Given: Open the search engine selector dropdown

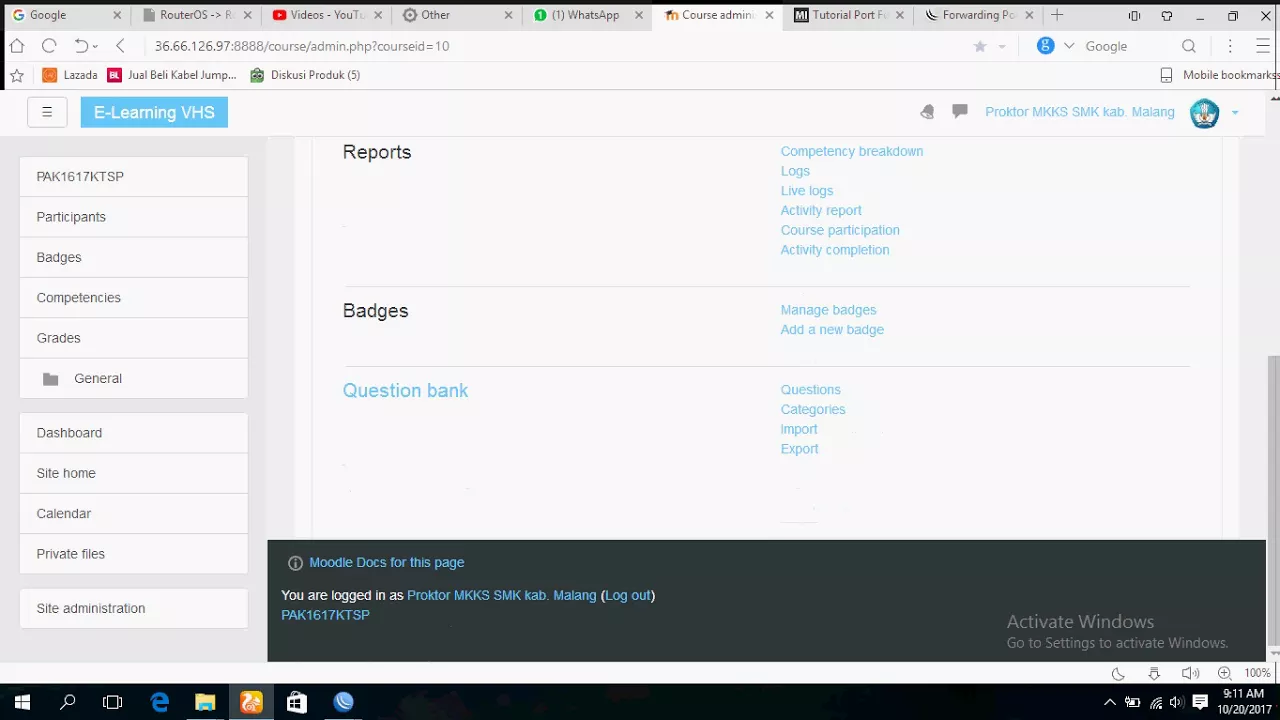Looking at the screenshot, I should [x=1069, y=46].
